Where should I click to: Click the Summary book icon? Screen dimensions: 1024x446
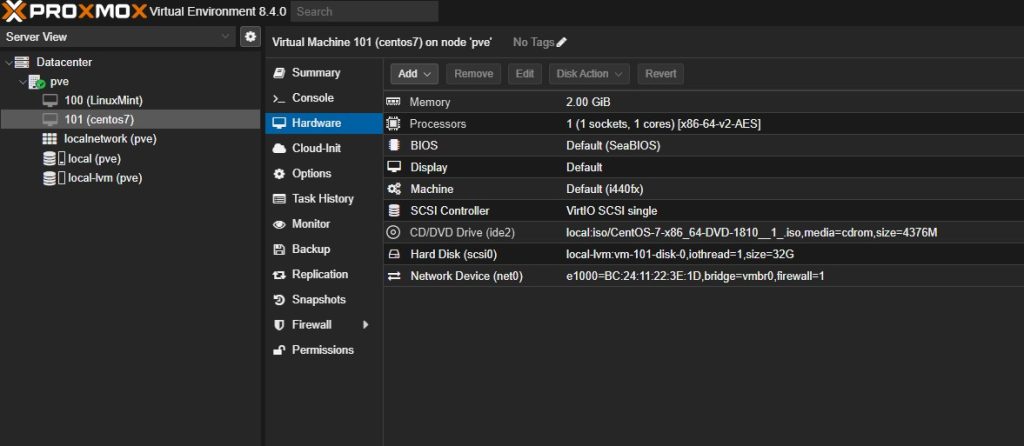pyautogui.click(x=280, y=72)
